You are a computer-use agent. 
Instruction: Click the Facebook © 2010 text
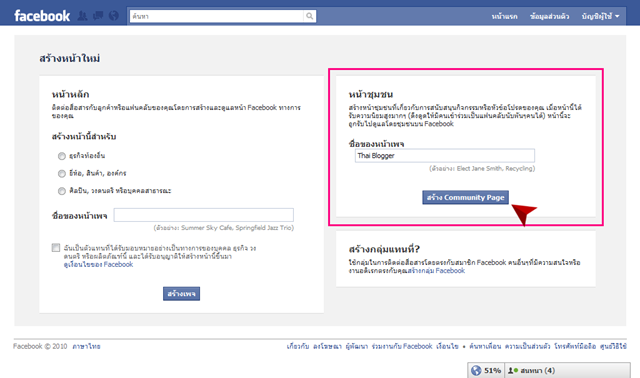coord(40,346)
